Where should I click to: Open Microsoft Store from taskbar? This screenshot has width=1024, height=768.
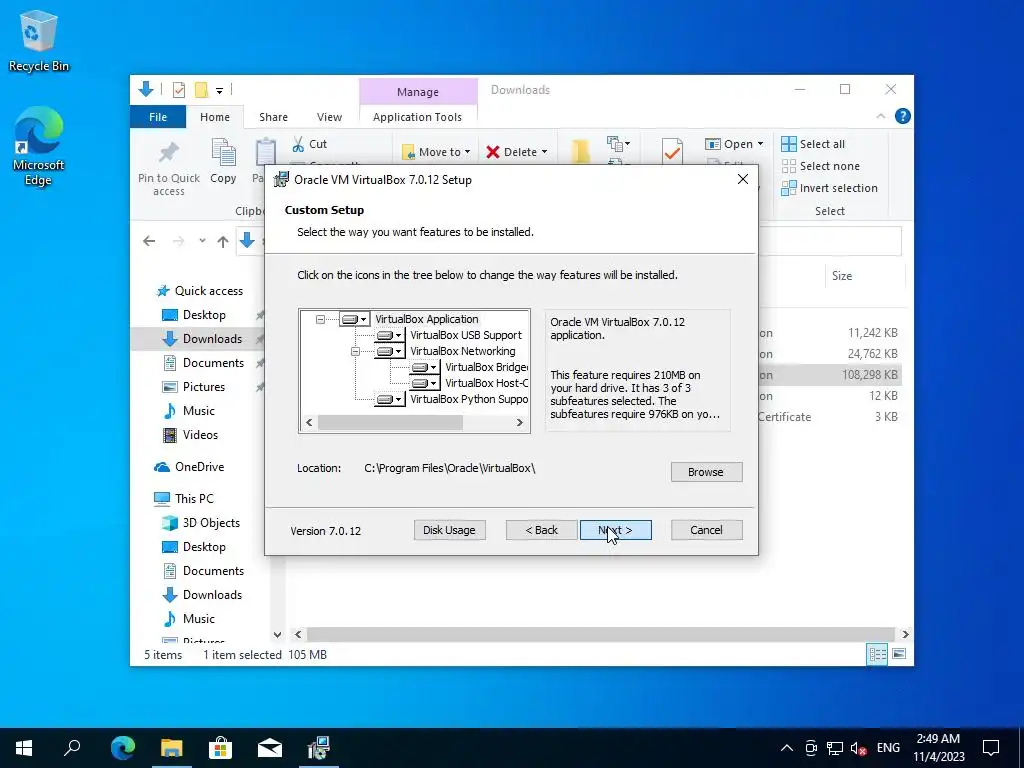[221, 748]
